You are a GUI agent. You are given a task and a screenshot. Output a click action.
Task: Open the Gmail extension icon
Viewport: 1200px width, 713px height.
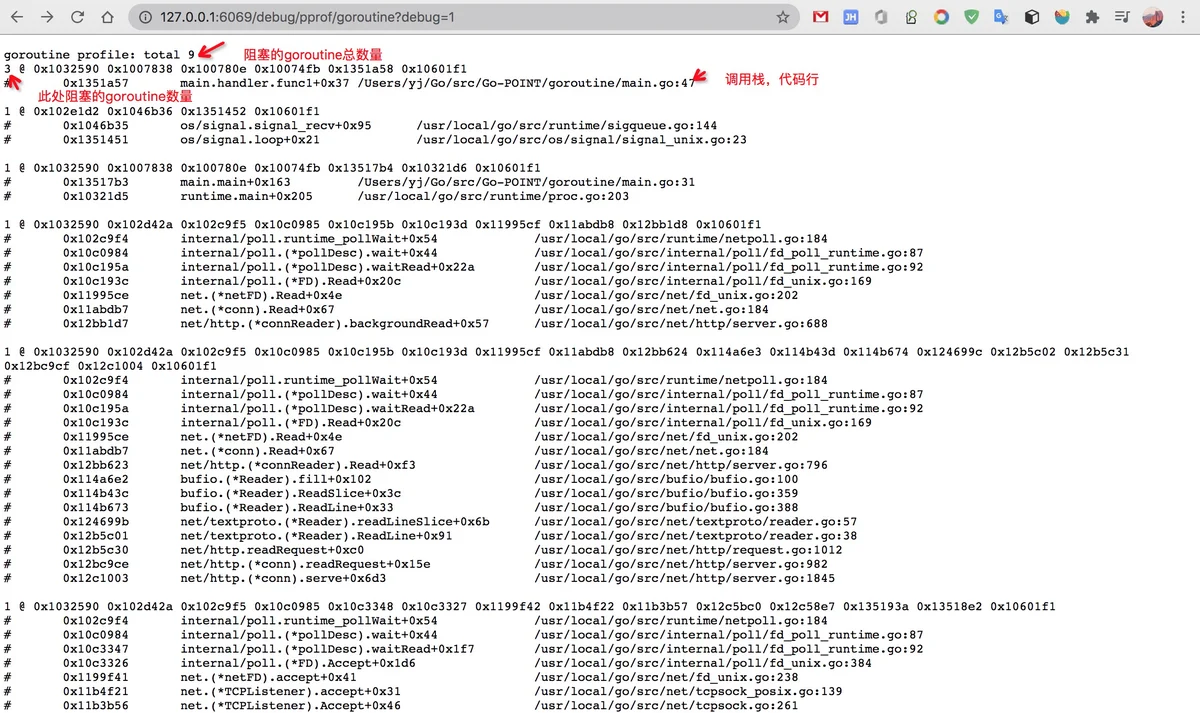(x=820, y=17)
